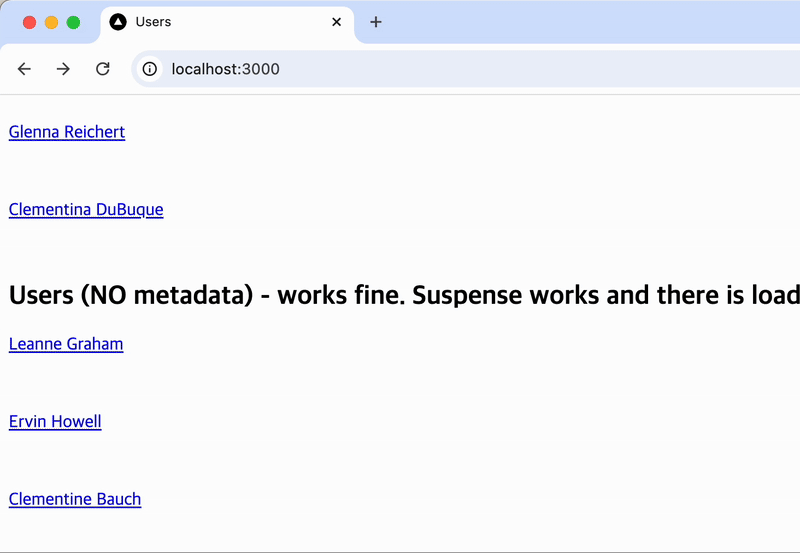Image resolution: width=800 pixels, height=553 pixels.
Task: Close the Users tab
Action: tap(336, 22)
